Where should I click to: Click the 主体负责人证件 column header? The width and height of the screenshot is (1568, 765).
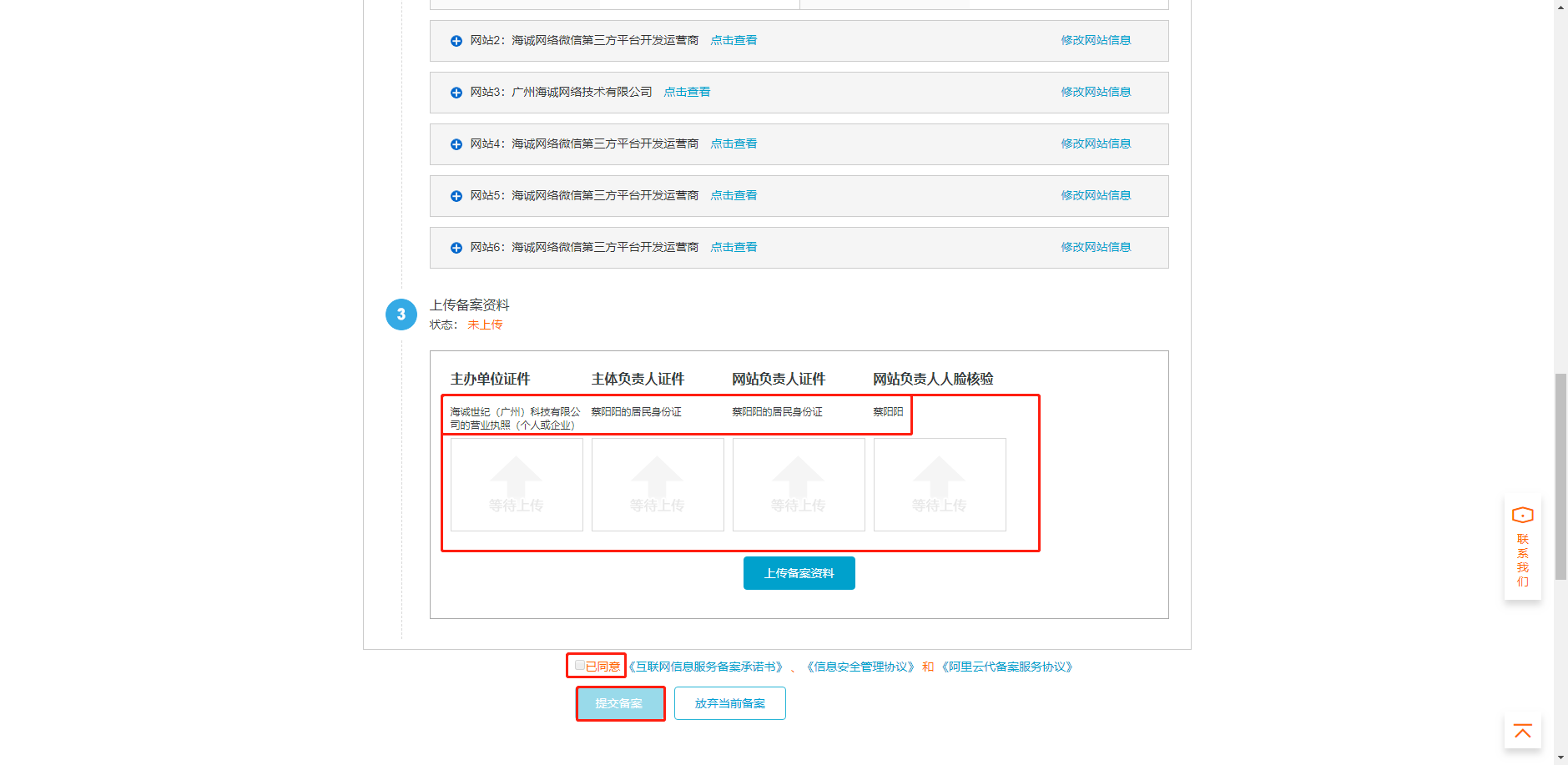click(638, 379)
